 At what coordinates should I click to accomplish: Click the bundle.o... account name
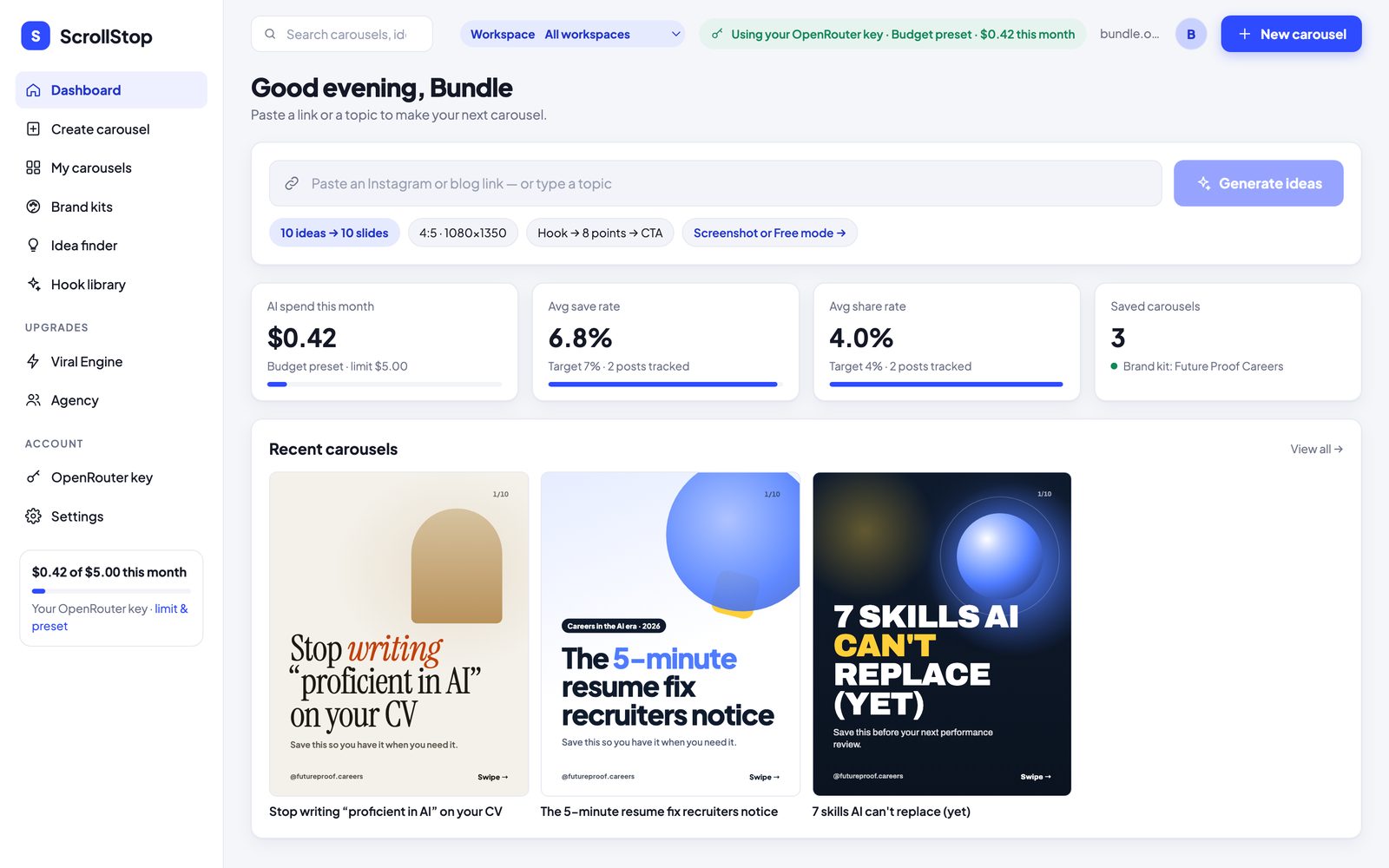[1129, 34]
